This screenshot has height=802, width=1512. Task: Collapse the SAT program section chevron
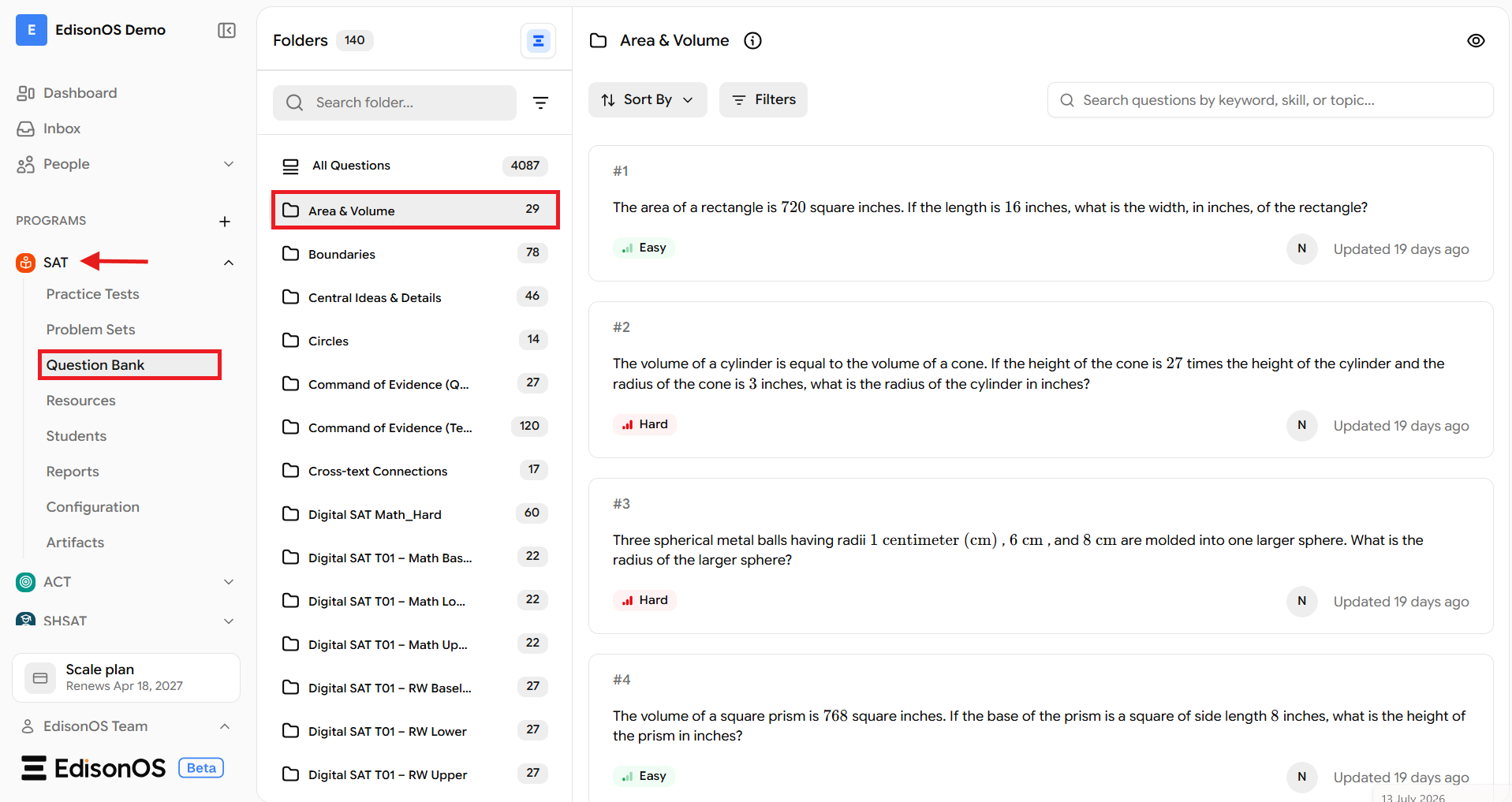tap(229, 263)
